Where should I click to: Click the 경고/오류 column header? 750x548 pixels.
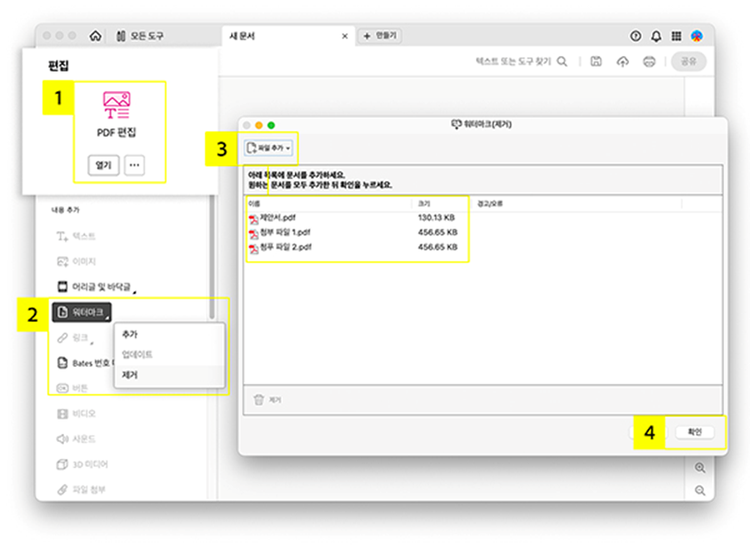pos(490,204)
